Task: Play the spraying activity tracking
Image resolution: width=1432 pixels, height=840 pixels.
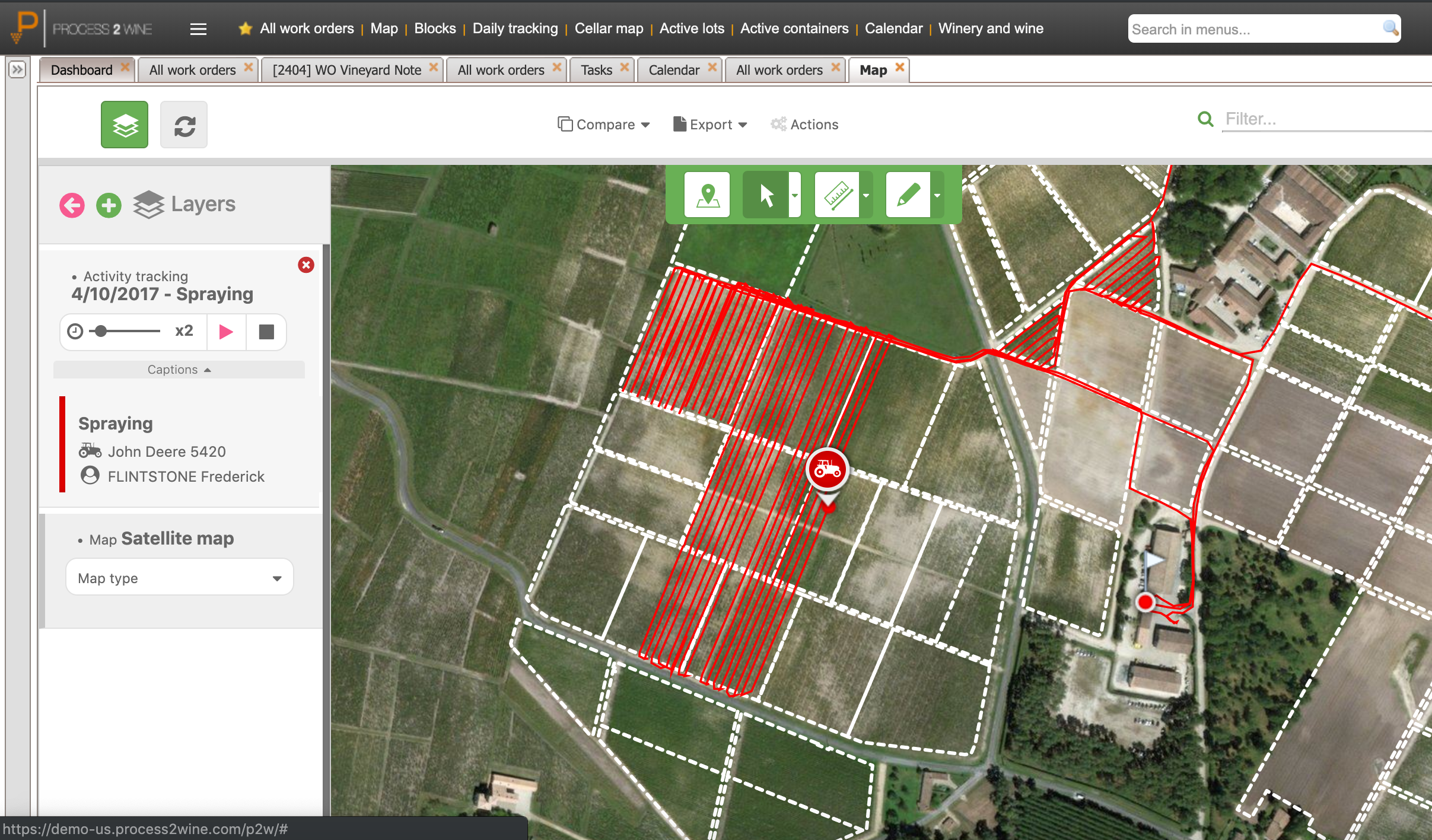Action: [x=225, y=332]
